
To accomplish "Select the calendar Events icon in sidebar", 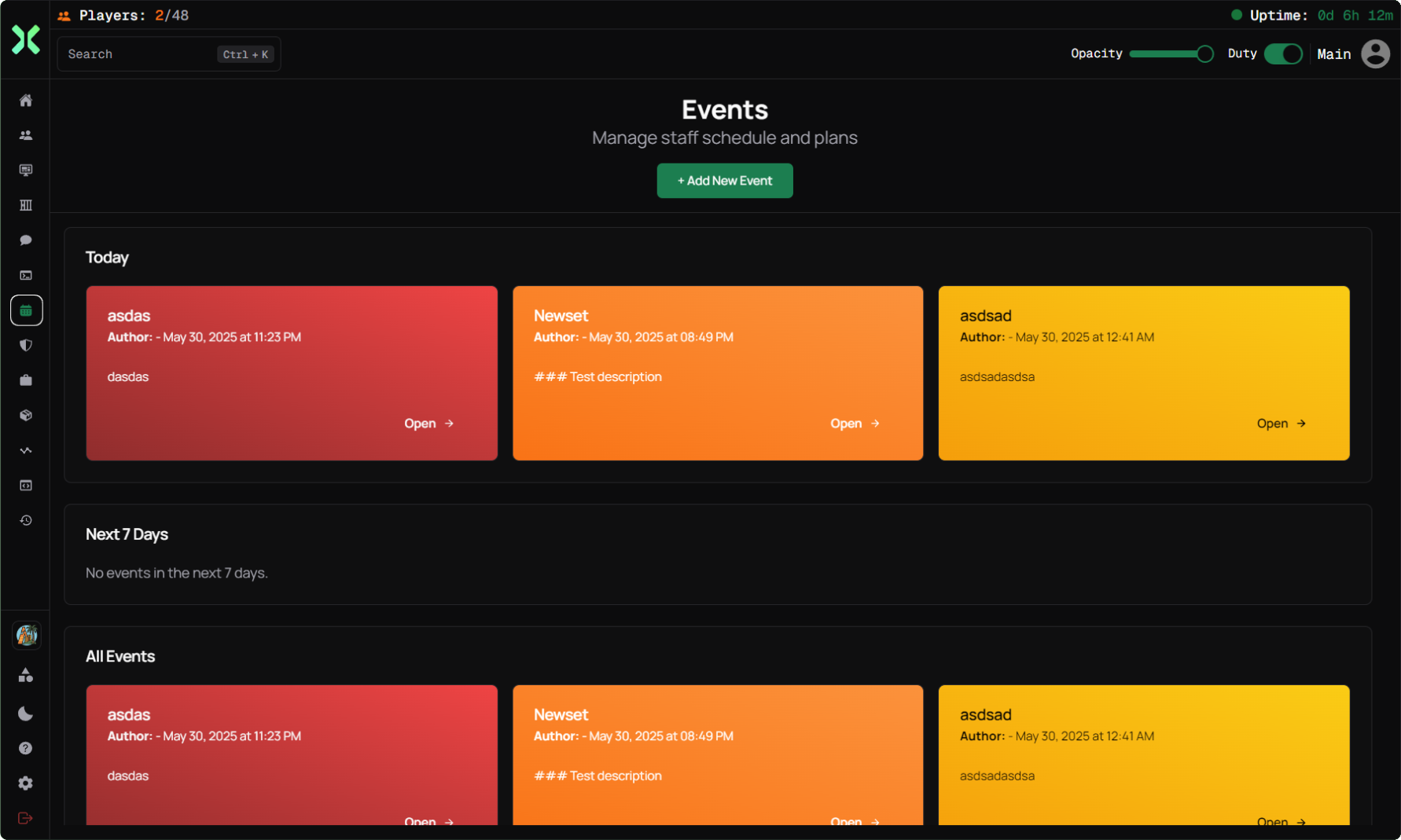I will pyautogui.click(x=26, y=310).
